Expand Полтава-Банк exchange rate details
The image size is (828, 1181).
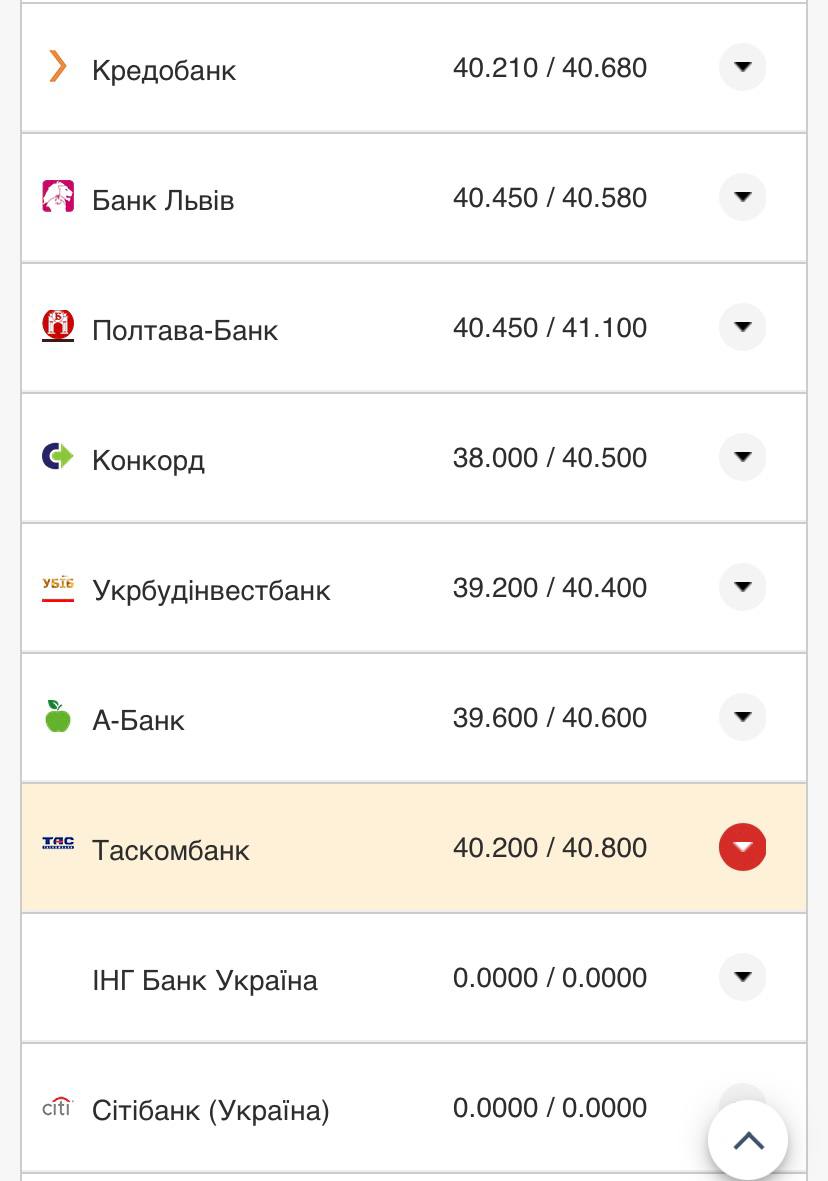(x=742, y=327)
